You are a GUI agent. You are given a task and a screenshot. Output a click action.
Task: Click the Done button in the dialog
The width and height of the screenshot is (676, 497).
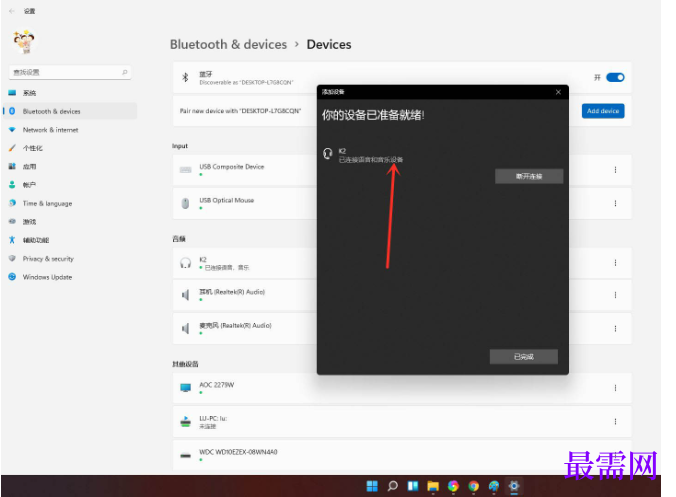[x=524, y=357]
